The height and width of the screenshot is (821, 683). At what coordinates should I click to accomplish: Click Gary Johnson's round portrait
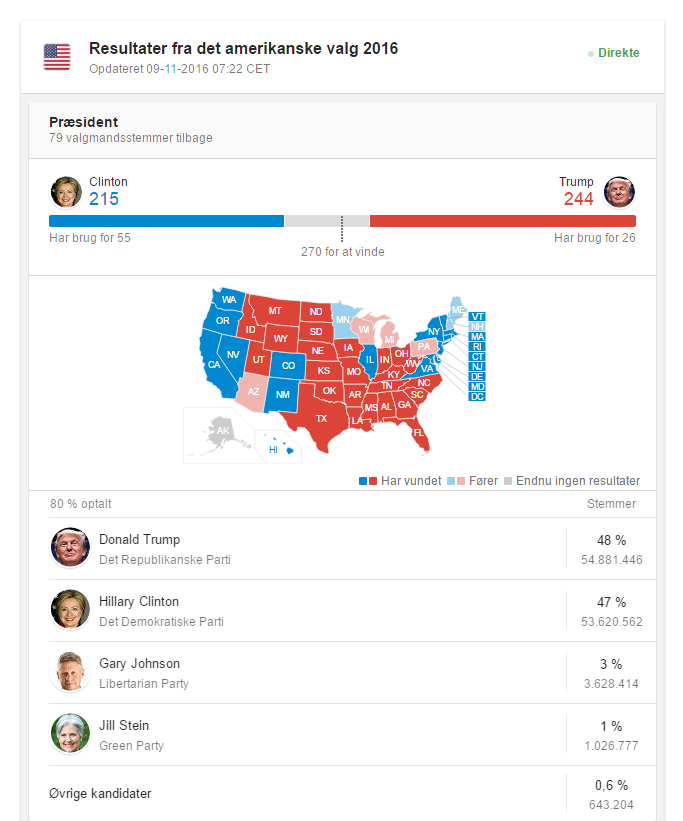pyautogui.click(x=70, y=672)
